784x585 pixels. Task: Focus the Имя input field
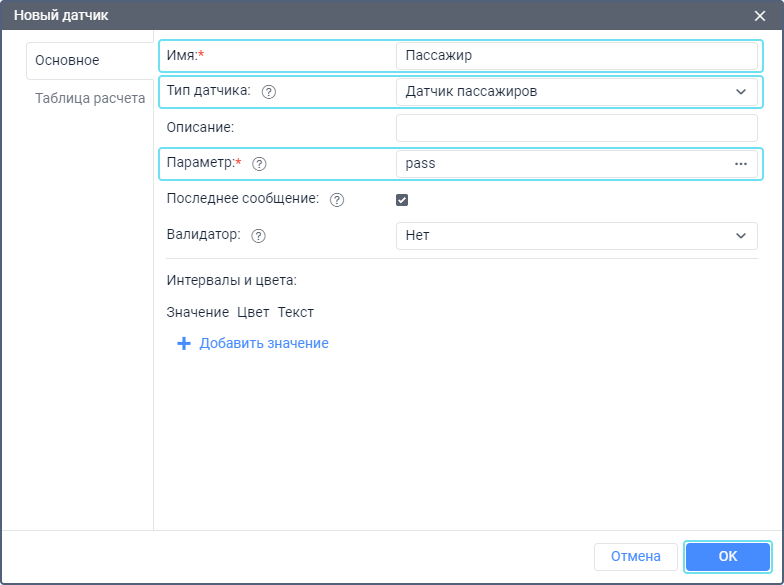[576, 56]
